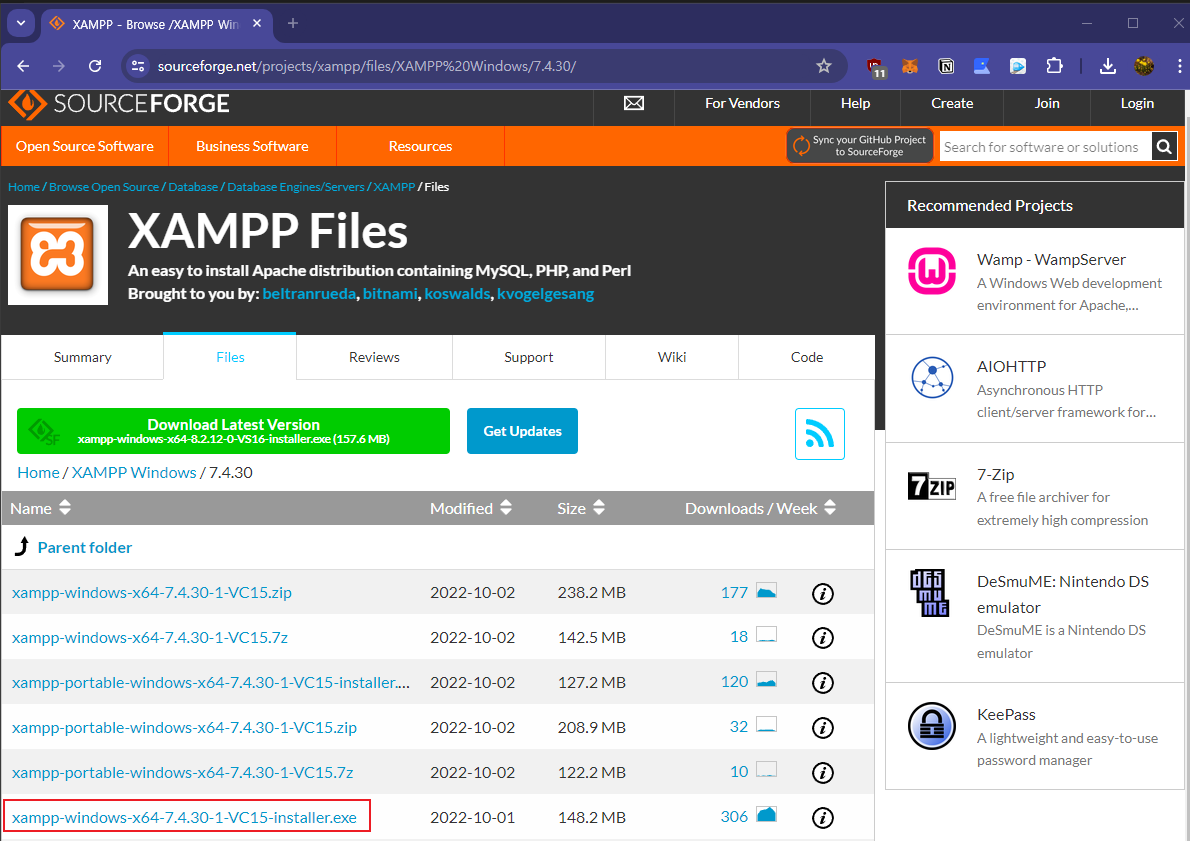Click Download Latest Version button

233,431
